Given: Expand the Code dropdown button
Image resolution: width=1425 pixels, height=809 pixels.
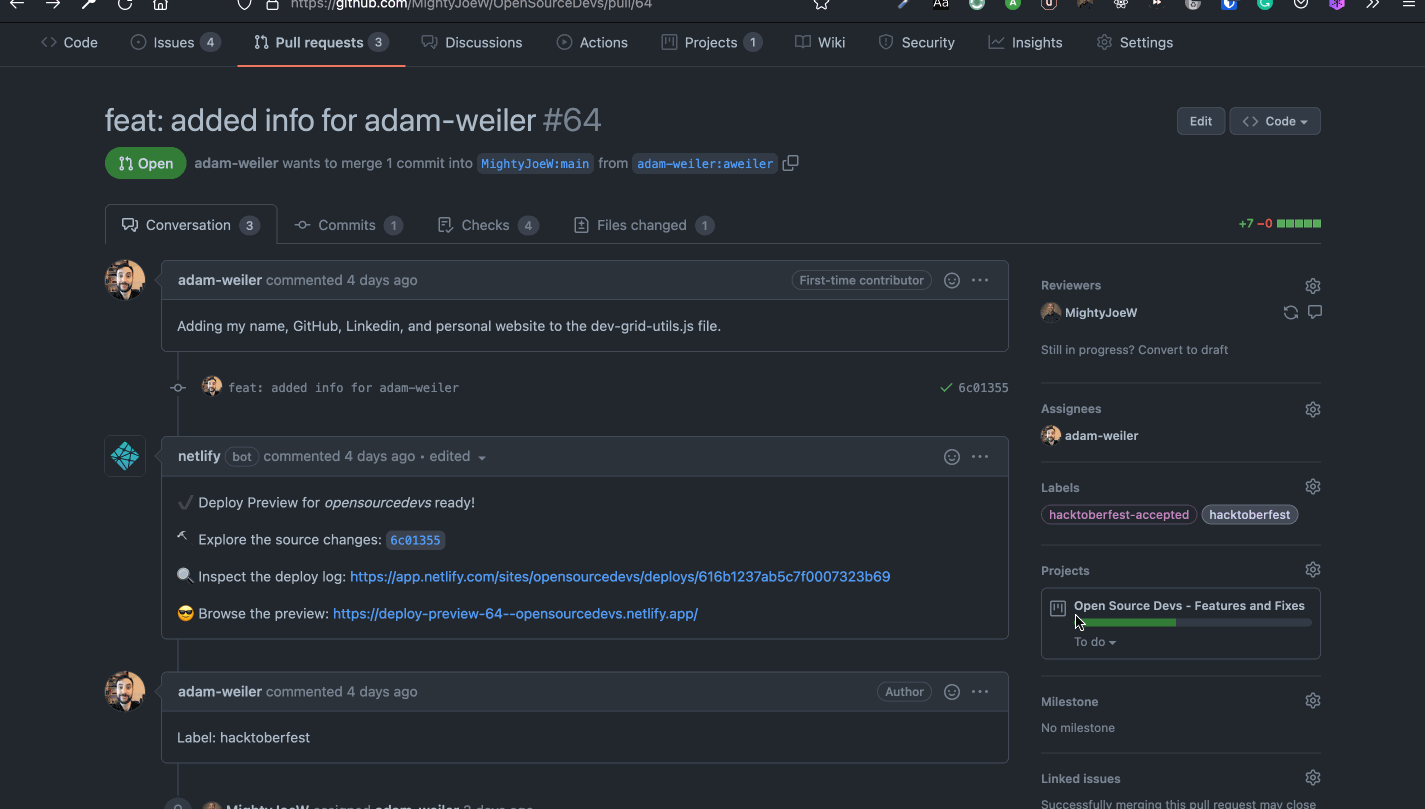Looking at the screenshot, I should tap(1275, 121).
